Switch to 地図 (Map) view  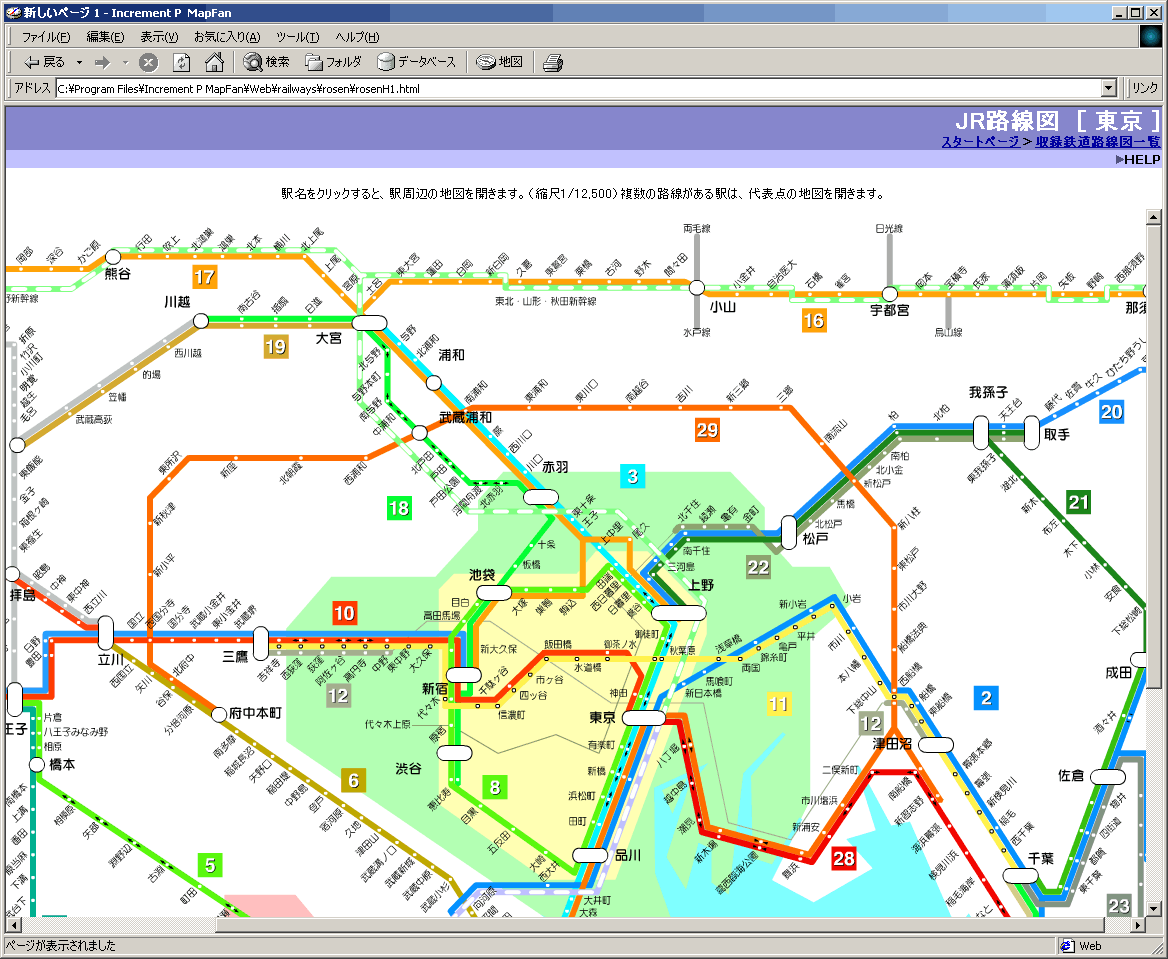500,62
